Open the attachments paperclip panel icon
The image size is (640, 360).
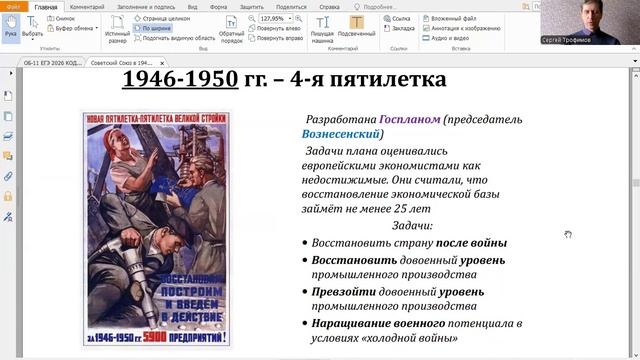[8, 176]
